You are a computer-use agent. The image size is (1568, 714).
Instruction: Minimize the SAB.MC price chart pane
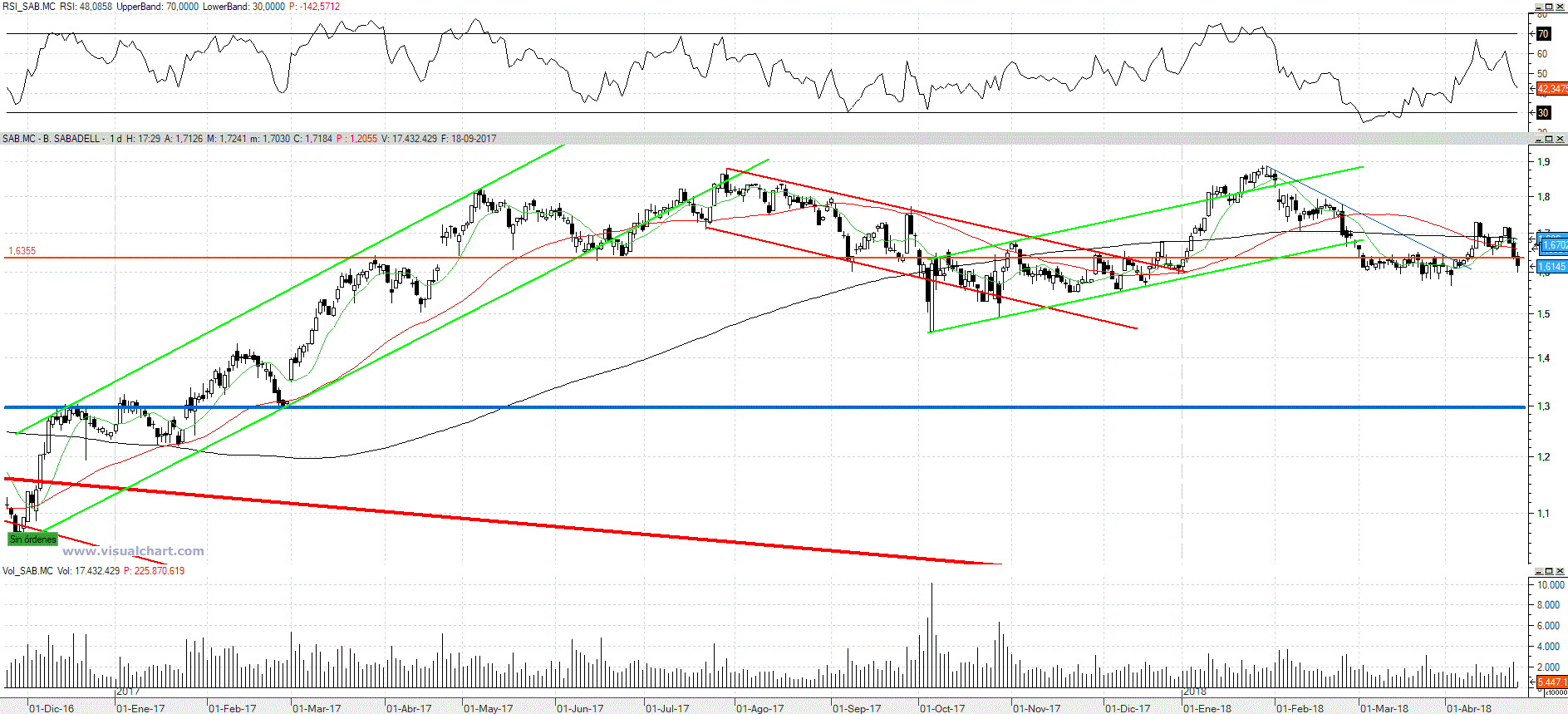coord(1537,139)
